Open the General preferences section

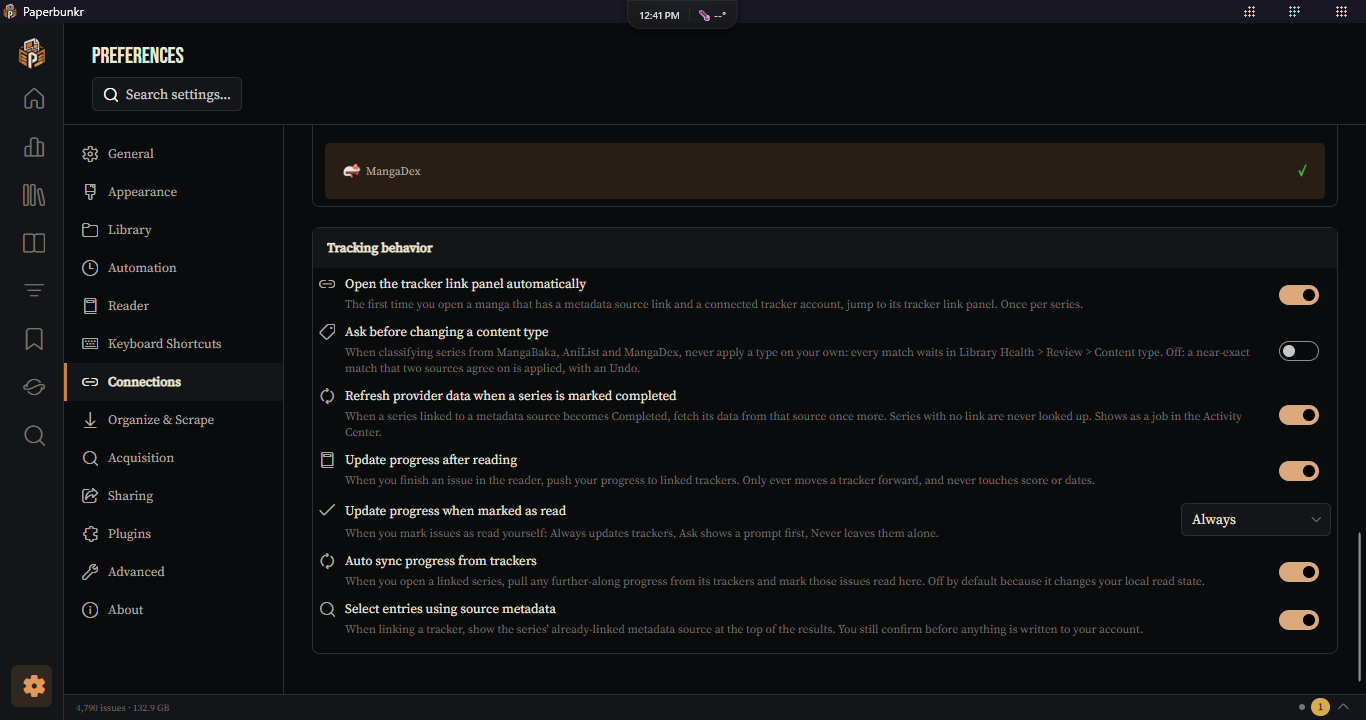tap(173, 154)
